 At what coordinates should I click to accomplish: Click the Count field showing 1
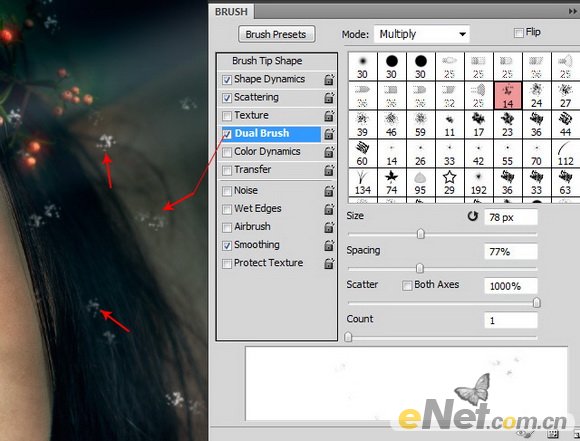[511, 320]
